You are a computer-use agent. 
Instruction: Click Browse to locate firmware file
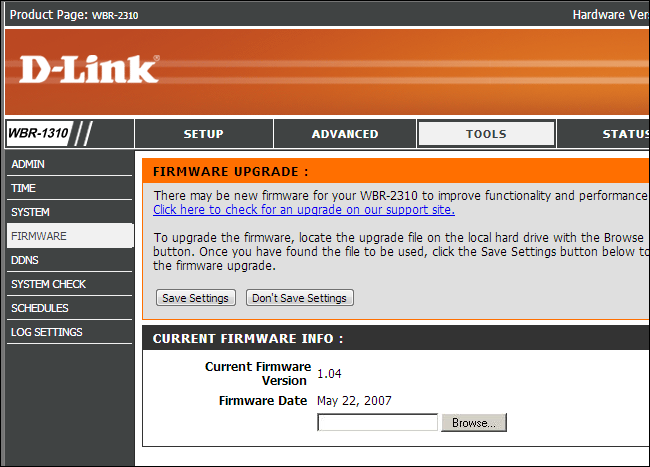(x=474, y=423)
